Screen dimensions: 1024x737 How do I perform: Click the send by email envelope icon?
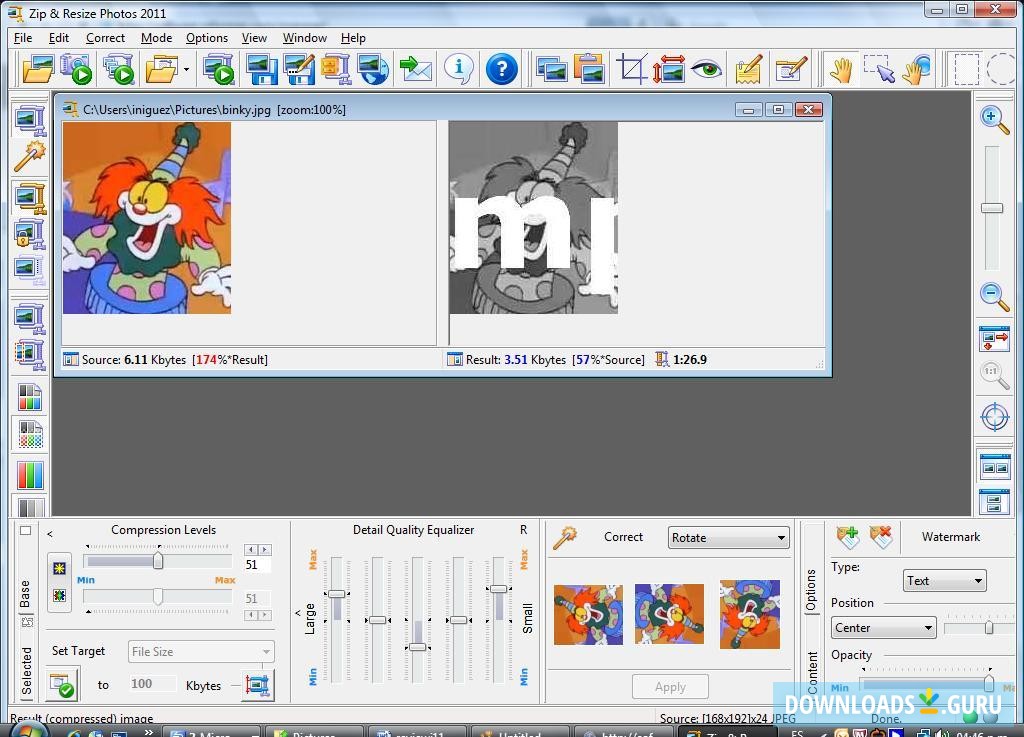coord(415,69)
